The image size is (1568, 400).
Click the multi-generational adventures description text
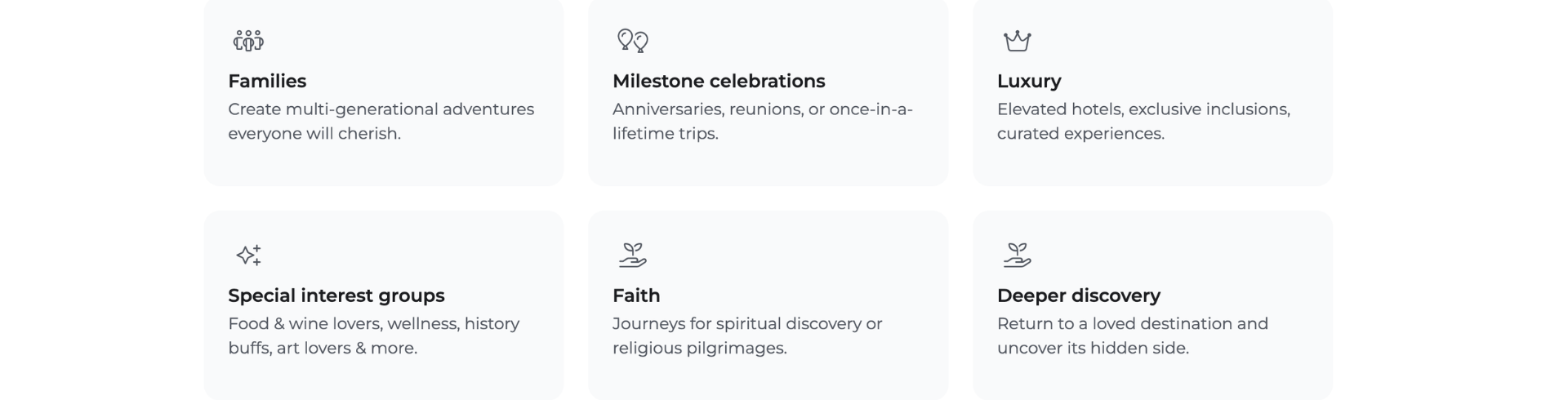point(381,121)
